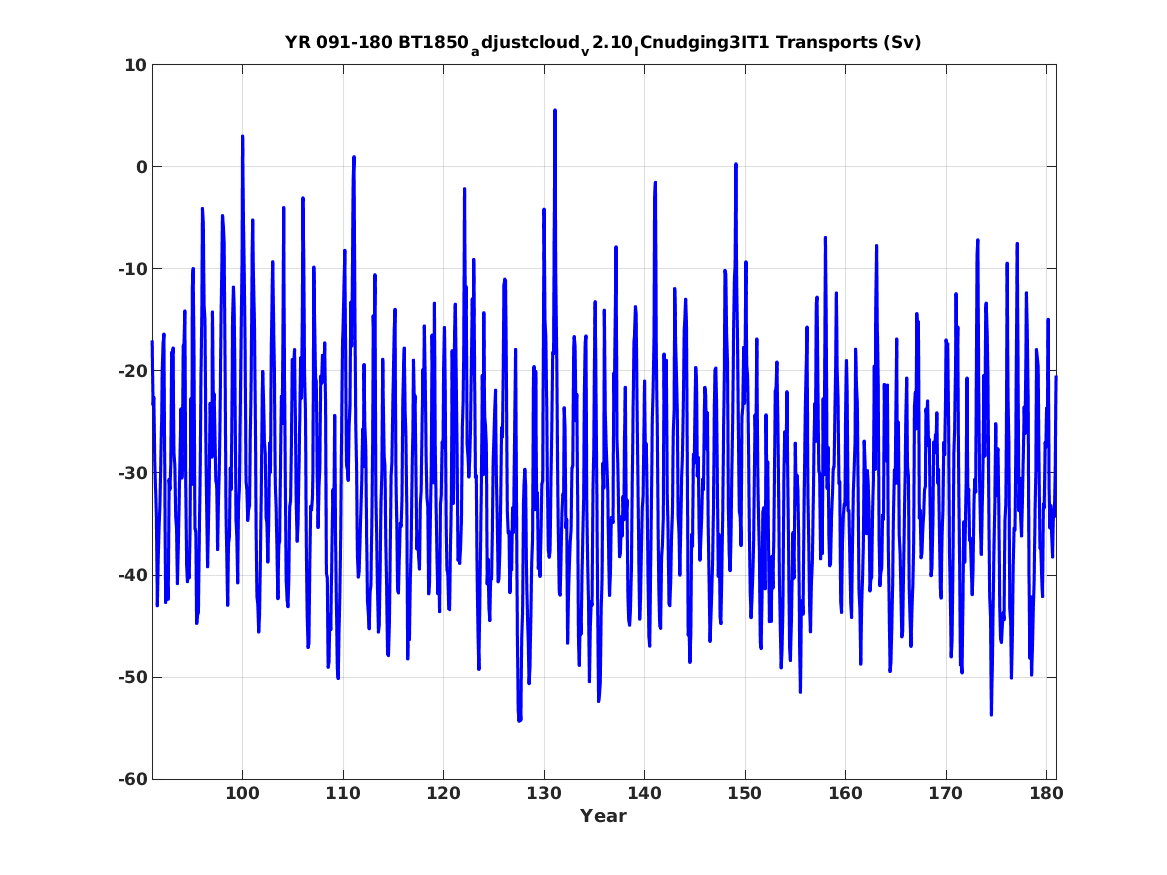This screenshot has height=875, width=1167.
Task: Click the plot title ending in 'Transports (Sv)'
Action: 603,43
